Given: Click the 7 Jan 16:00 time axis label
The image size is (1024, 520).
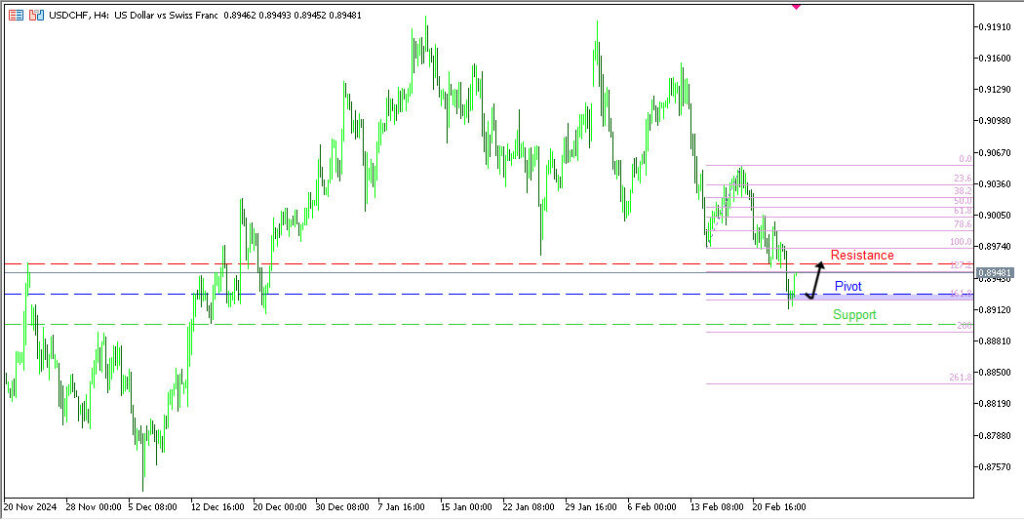Looking at the screenshot, I should click(x=403, y=507).
